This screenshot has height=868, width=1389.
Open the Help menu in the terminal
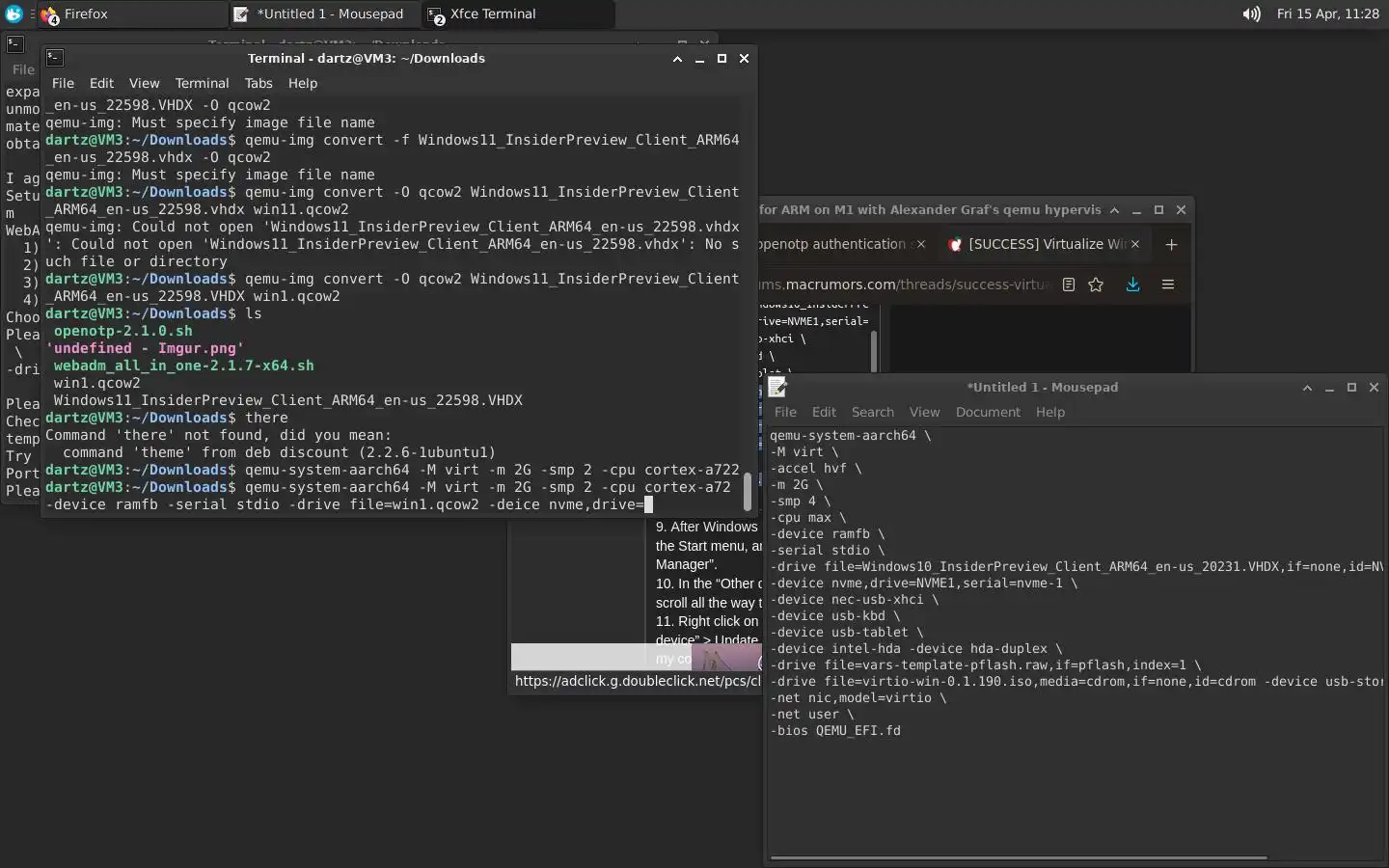point(302,83)
